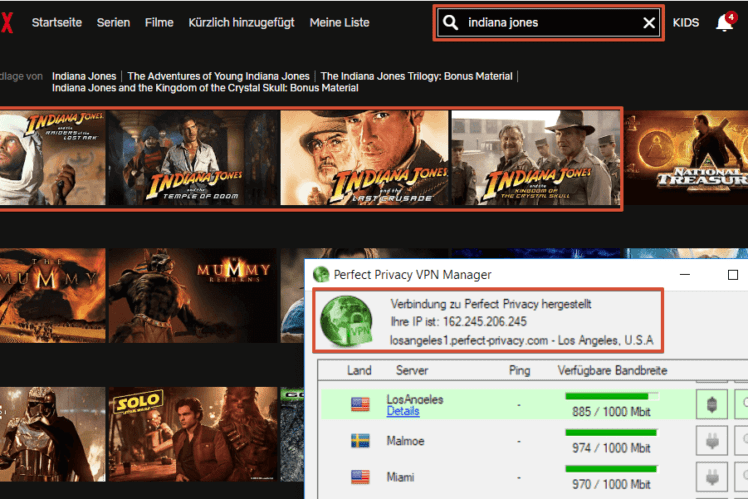
Task: Select the LosAngeles server name
Action: [415, 399]
